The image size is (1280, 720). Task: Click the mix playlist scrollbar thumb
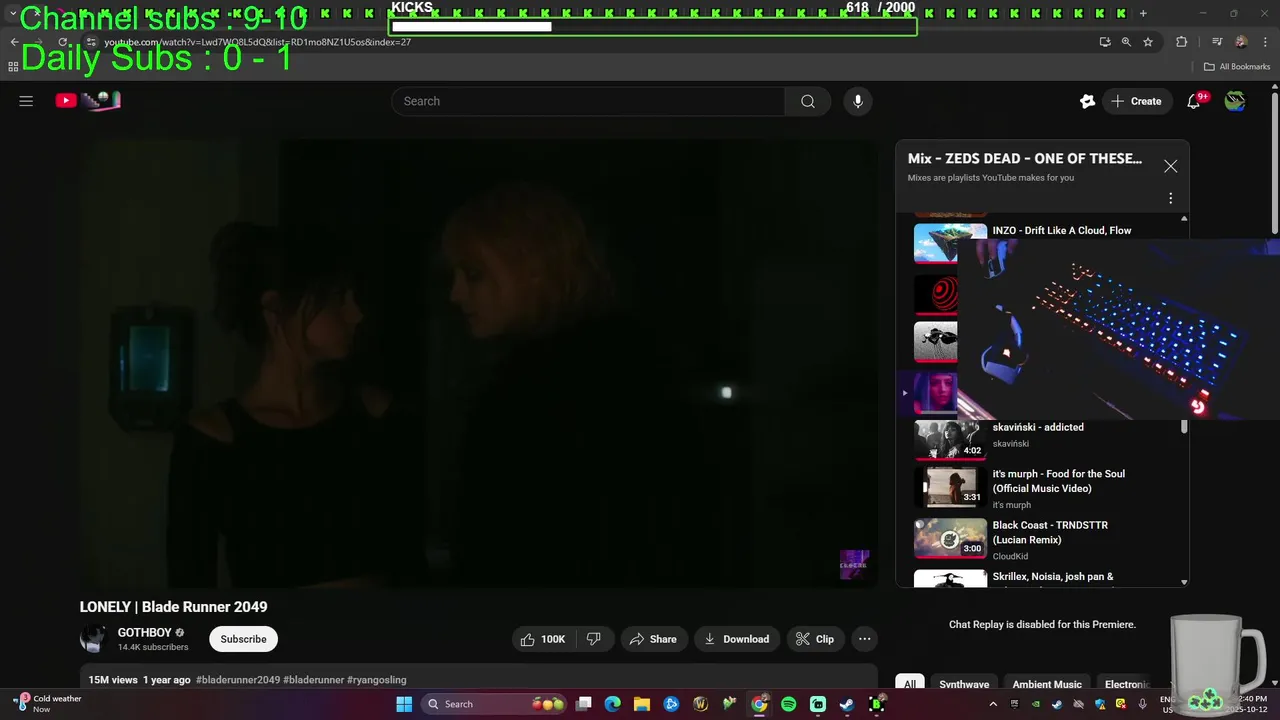click(1184, 427)
